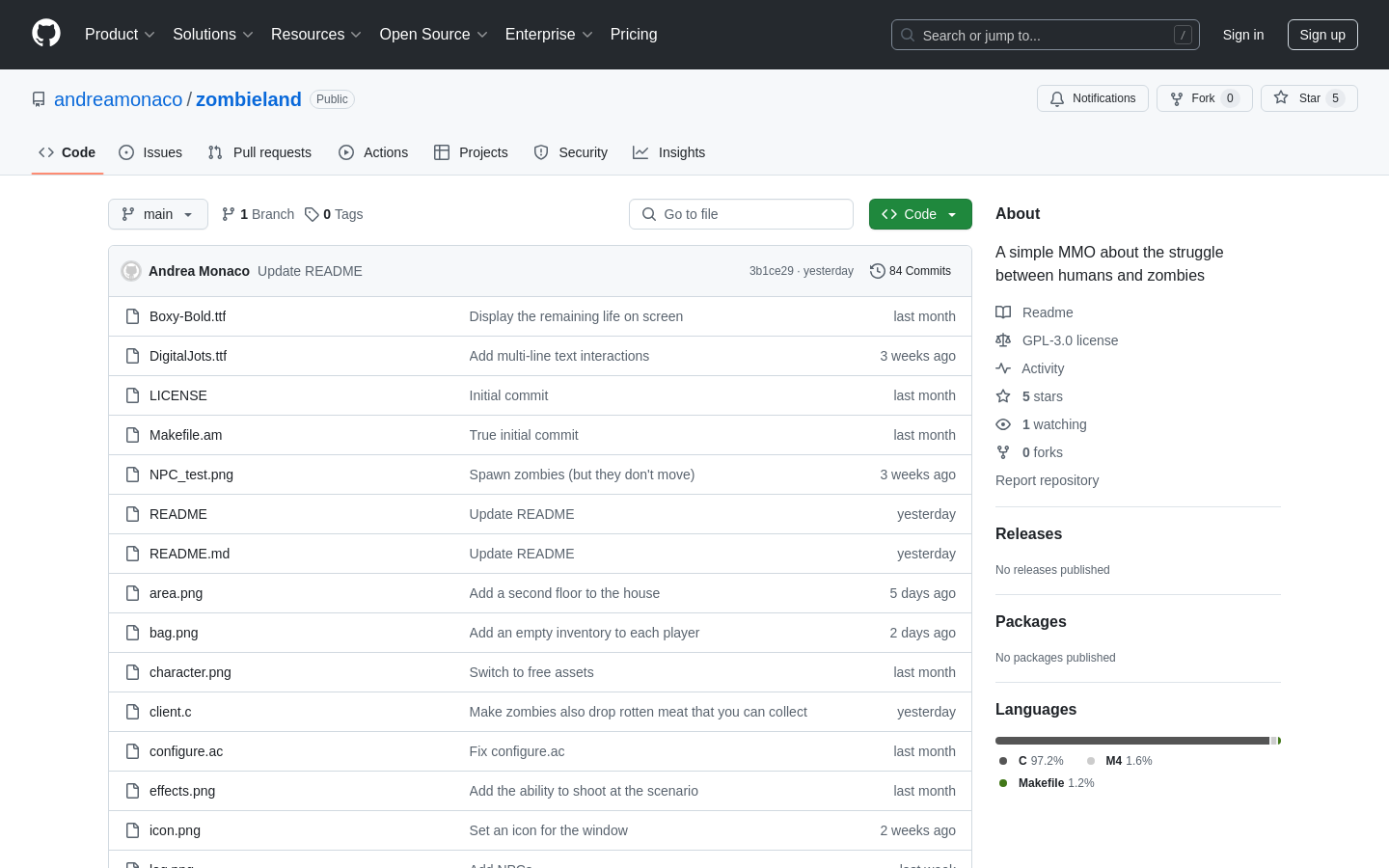Screen dimensions: 1389x868
Task: View the 84 Commits history
Action: click(911, 271)
